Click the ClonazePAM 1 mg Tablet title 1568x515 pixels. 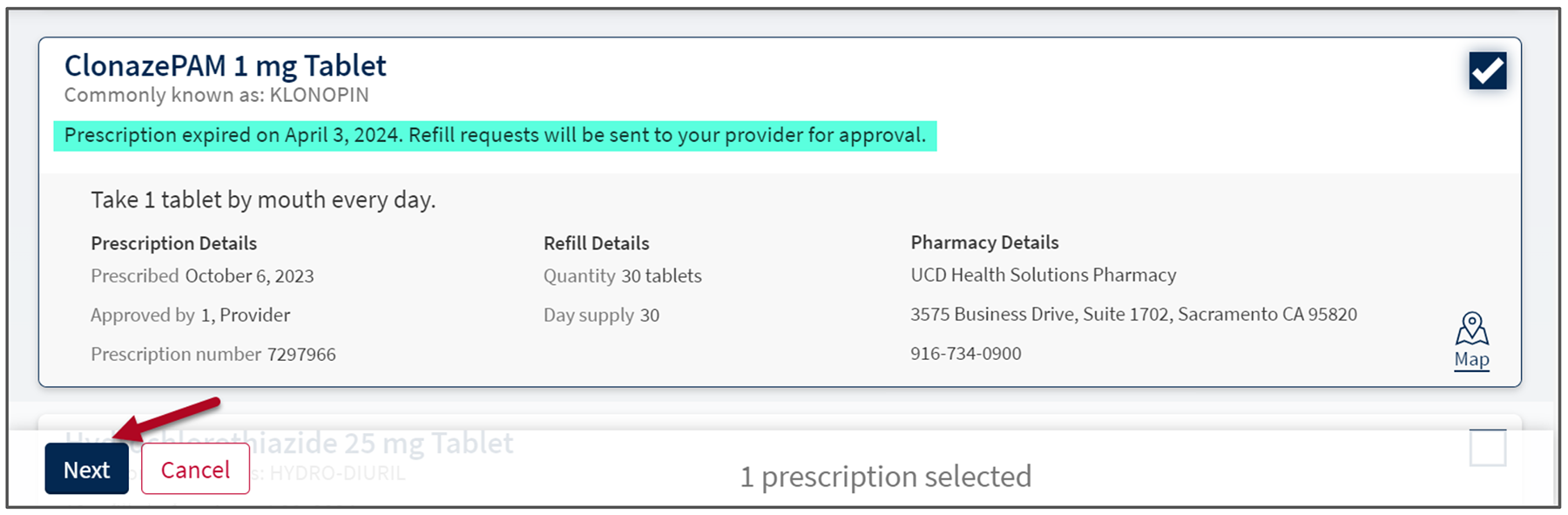[x=225, y=65]
